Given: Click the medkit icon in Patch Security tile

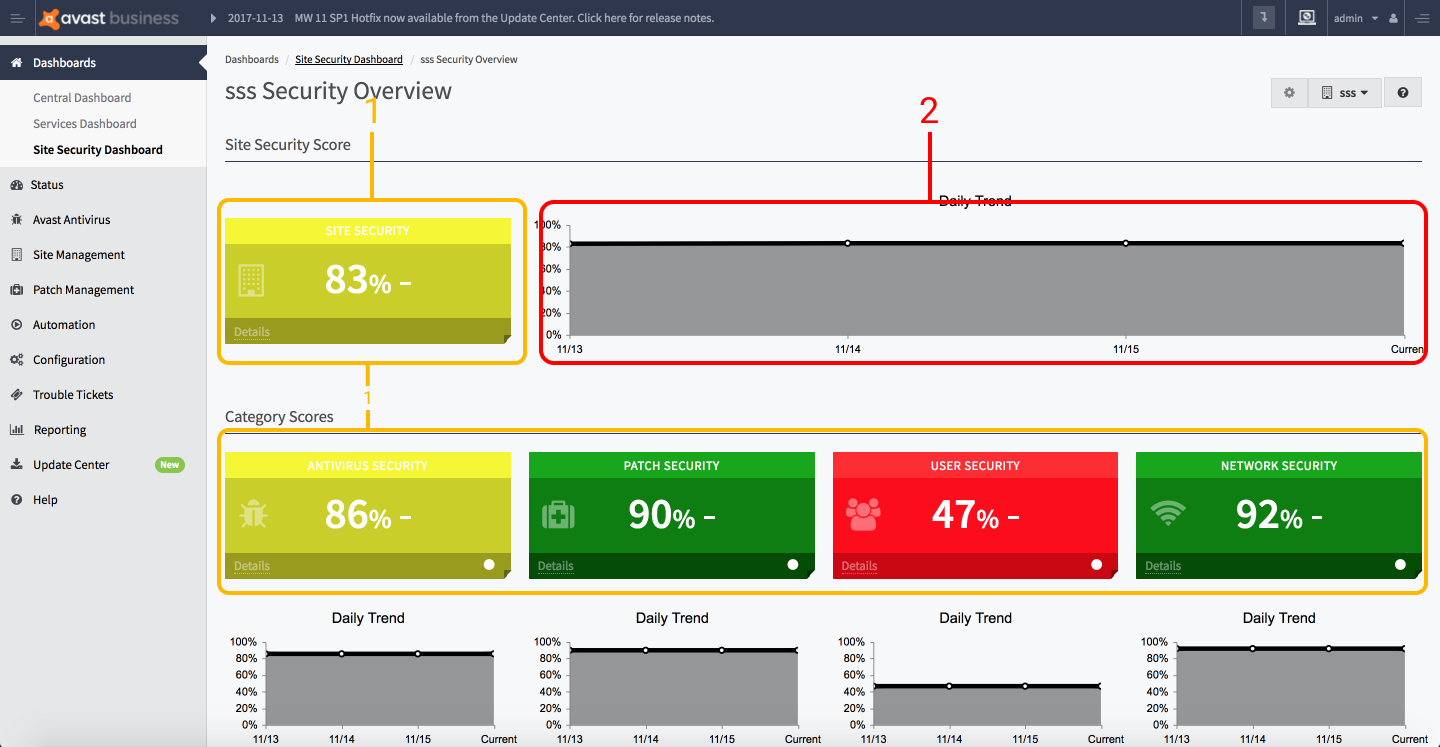Looking at the screenshot, I should 558,515.
